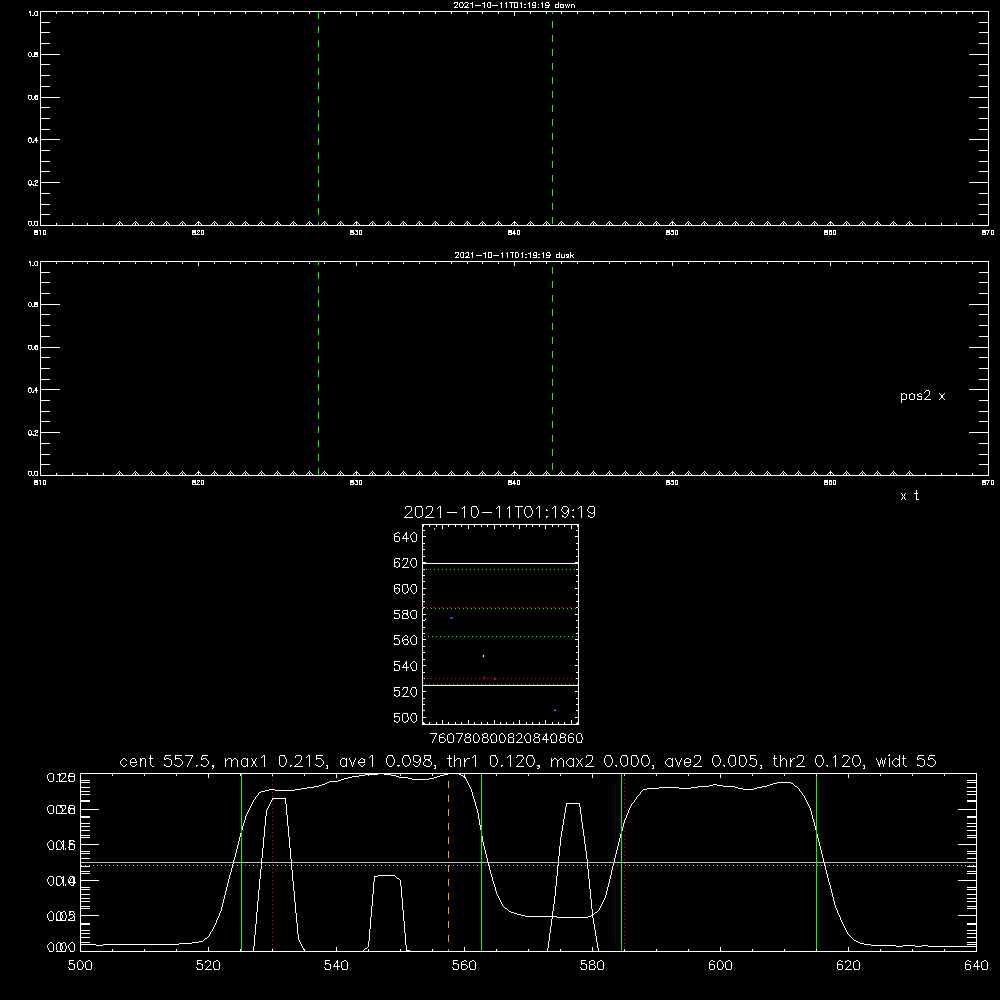Click the red dotted line near 585 in scatter plot
The height and width of the screenshot is (1000, 1000).
[501, 608]
